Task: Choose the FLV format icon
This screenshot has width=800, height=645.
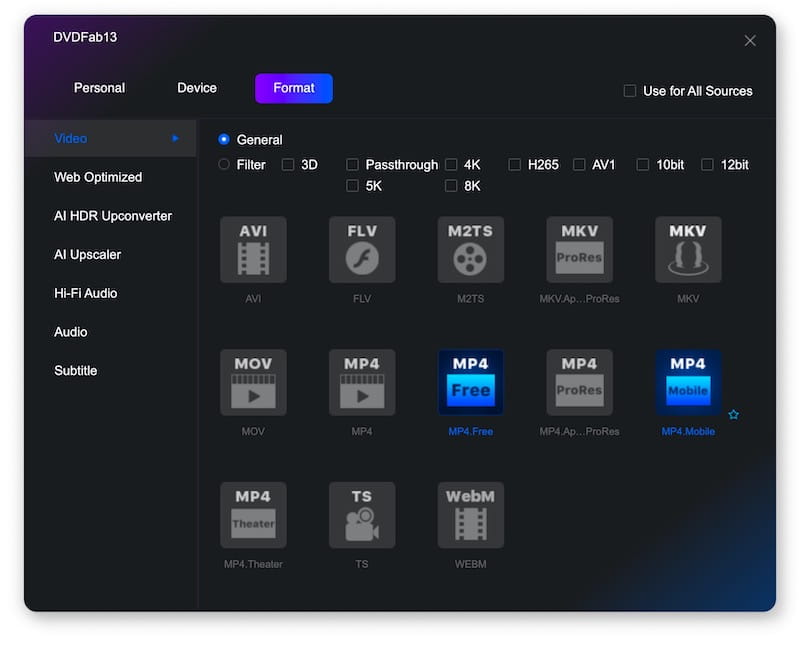Action: (x=362, y=250)
